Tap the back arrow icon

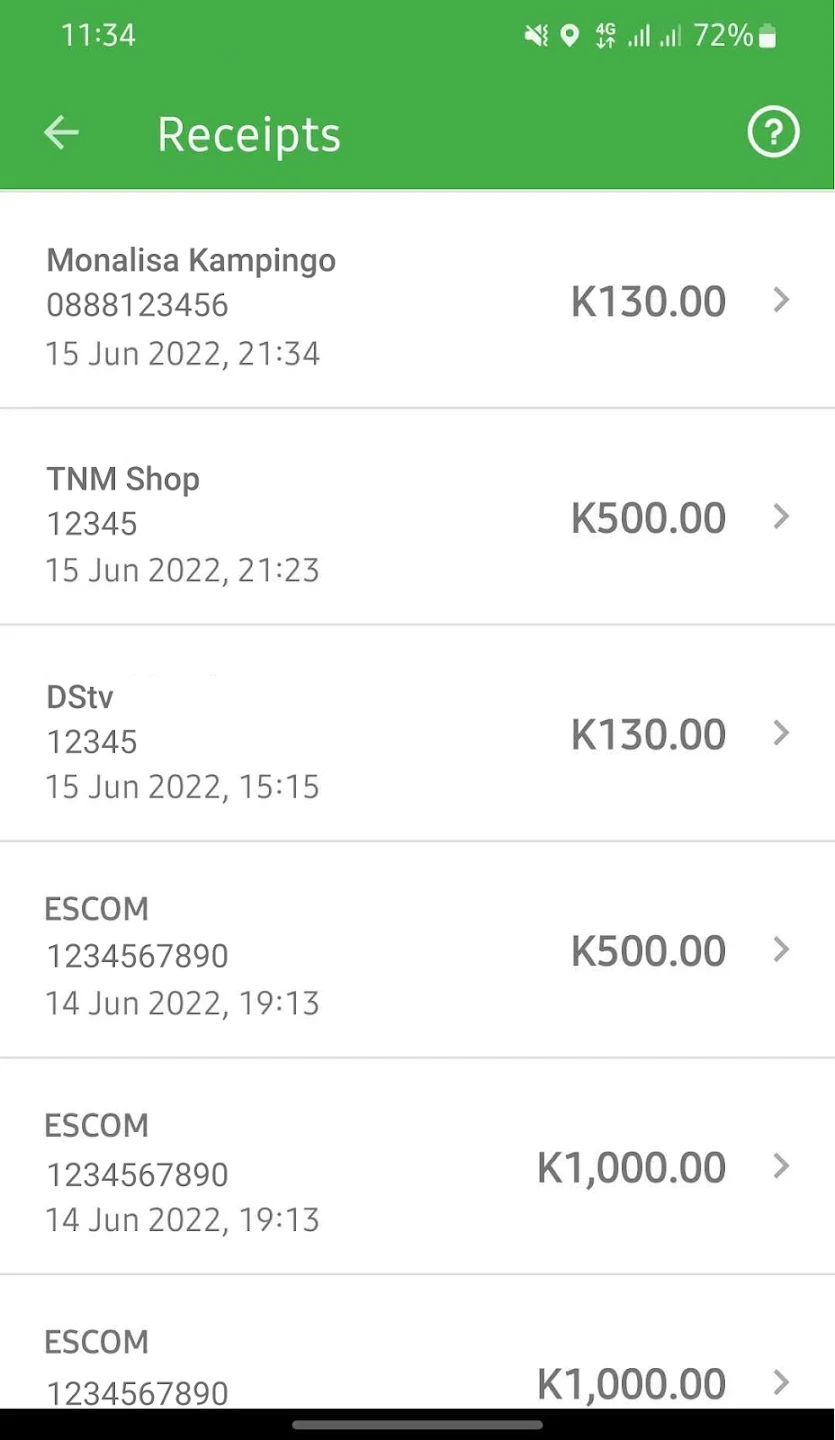[x=61, y=133]
